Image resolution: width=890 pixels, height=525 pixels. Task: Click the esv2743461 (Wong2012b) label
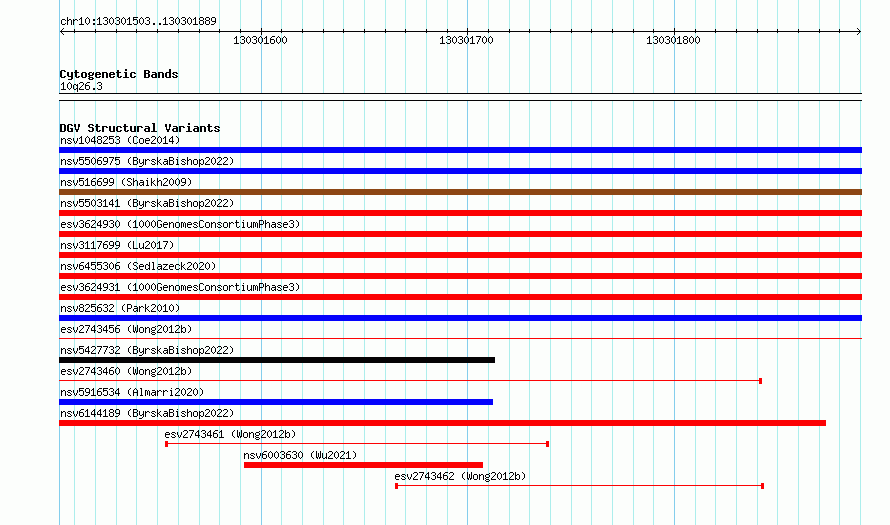230,434
